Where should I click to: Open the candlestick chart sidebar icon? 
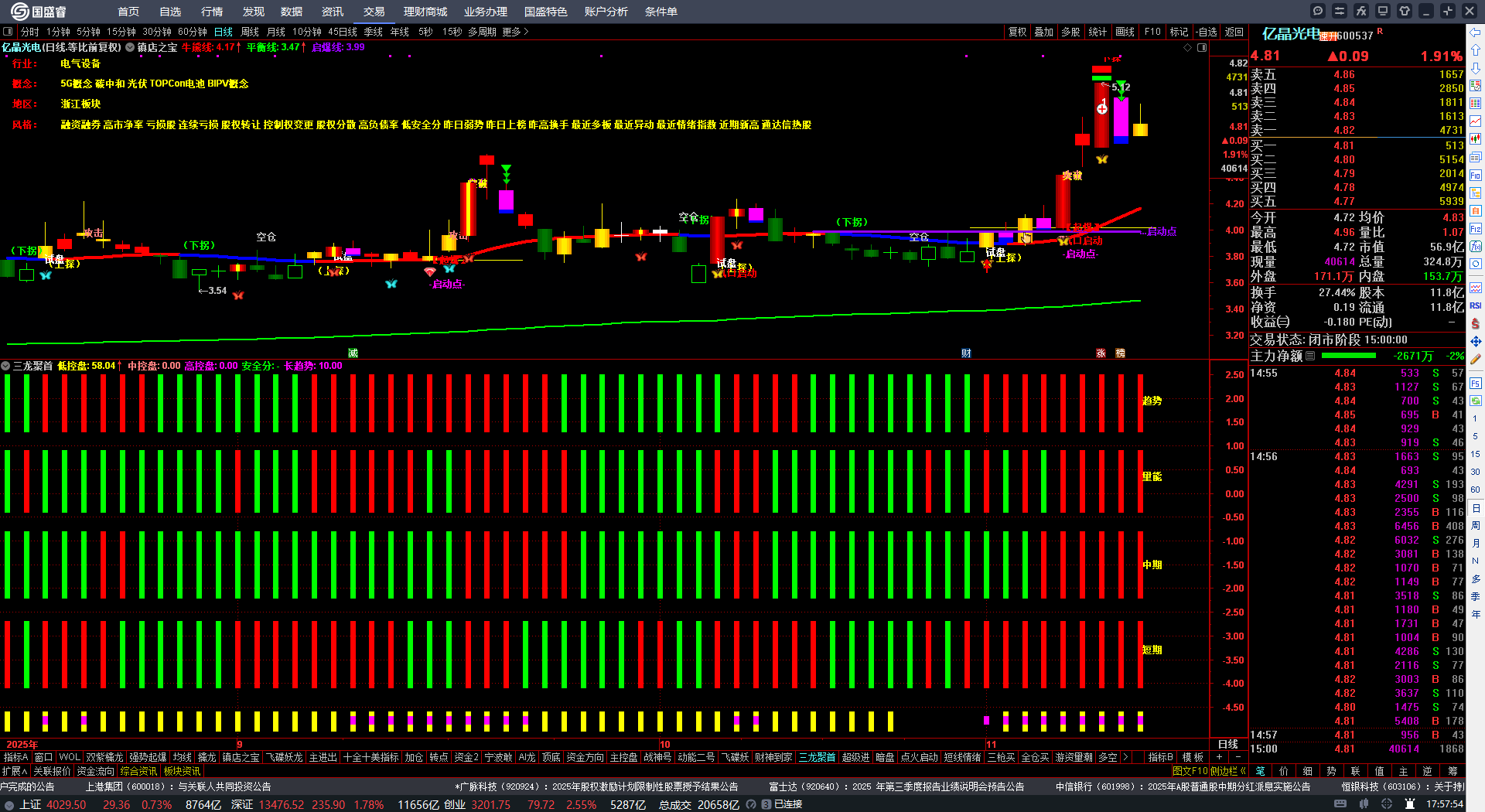coord(1476,139)
